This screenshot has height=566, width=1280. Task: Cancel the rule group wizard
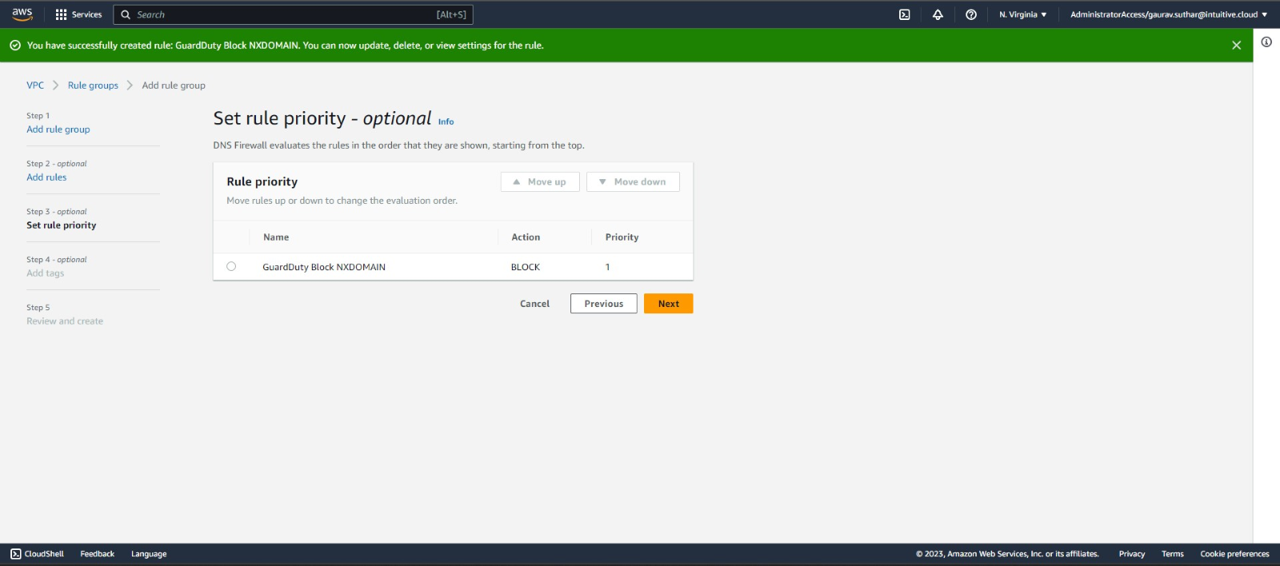pos(534,304)
